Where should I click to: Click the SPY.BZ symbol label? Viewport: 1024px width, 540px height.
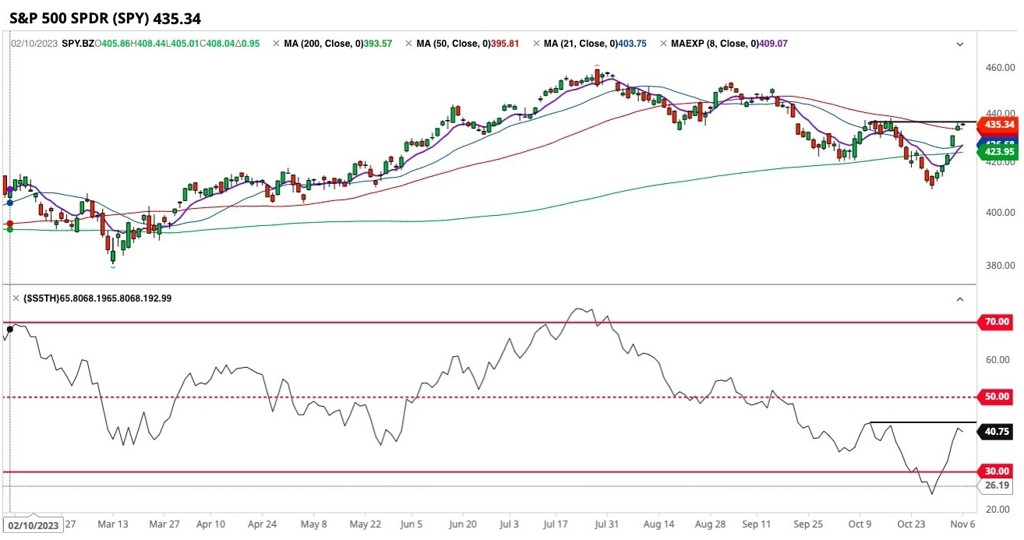[78, 44]
